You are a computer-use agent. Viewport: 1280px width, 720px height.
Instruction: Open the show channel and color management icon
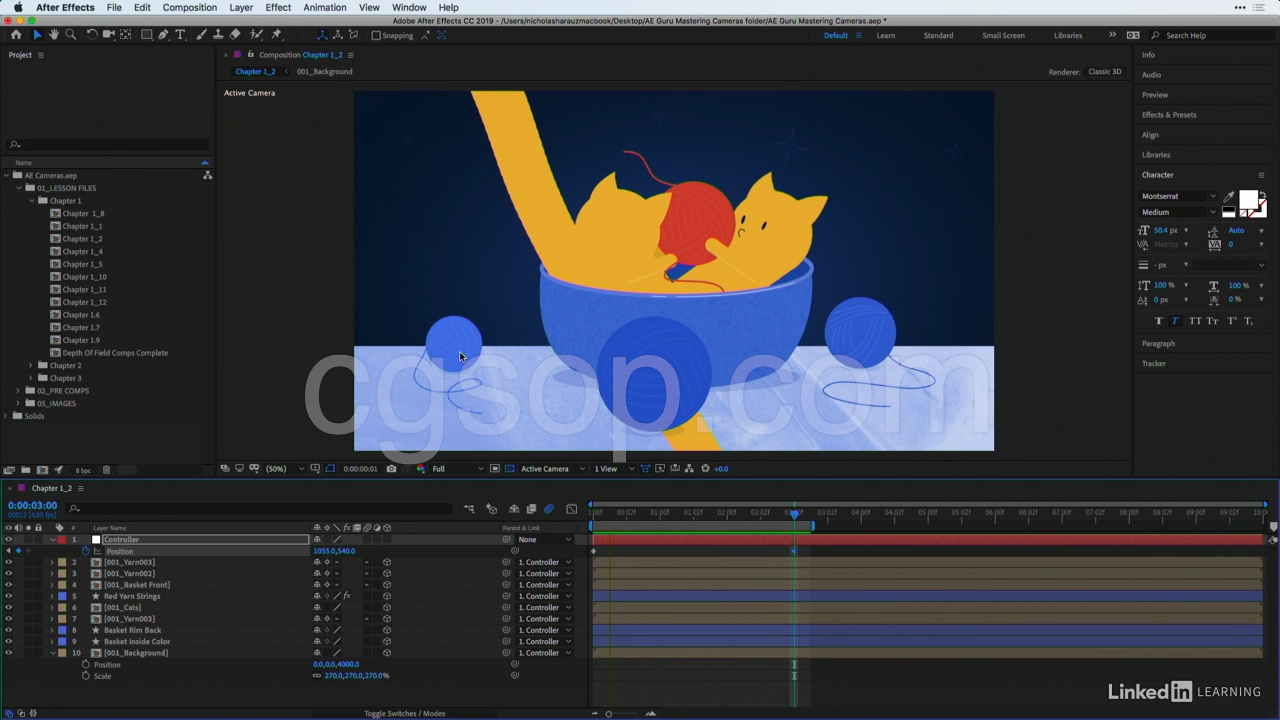(421, 468)
